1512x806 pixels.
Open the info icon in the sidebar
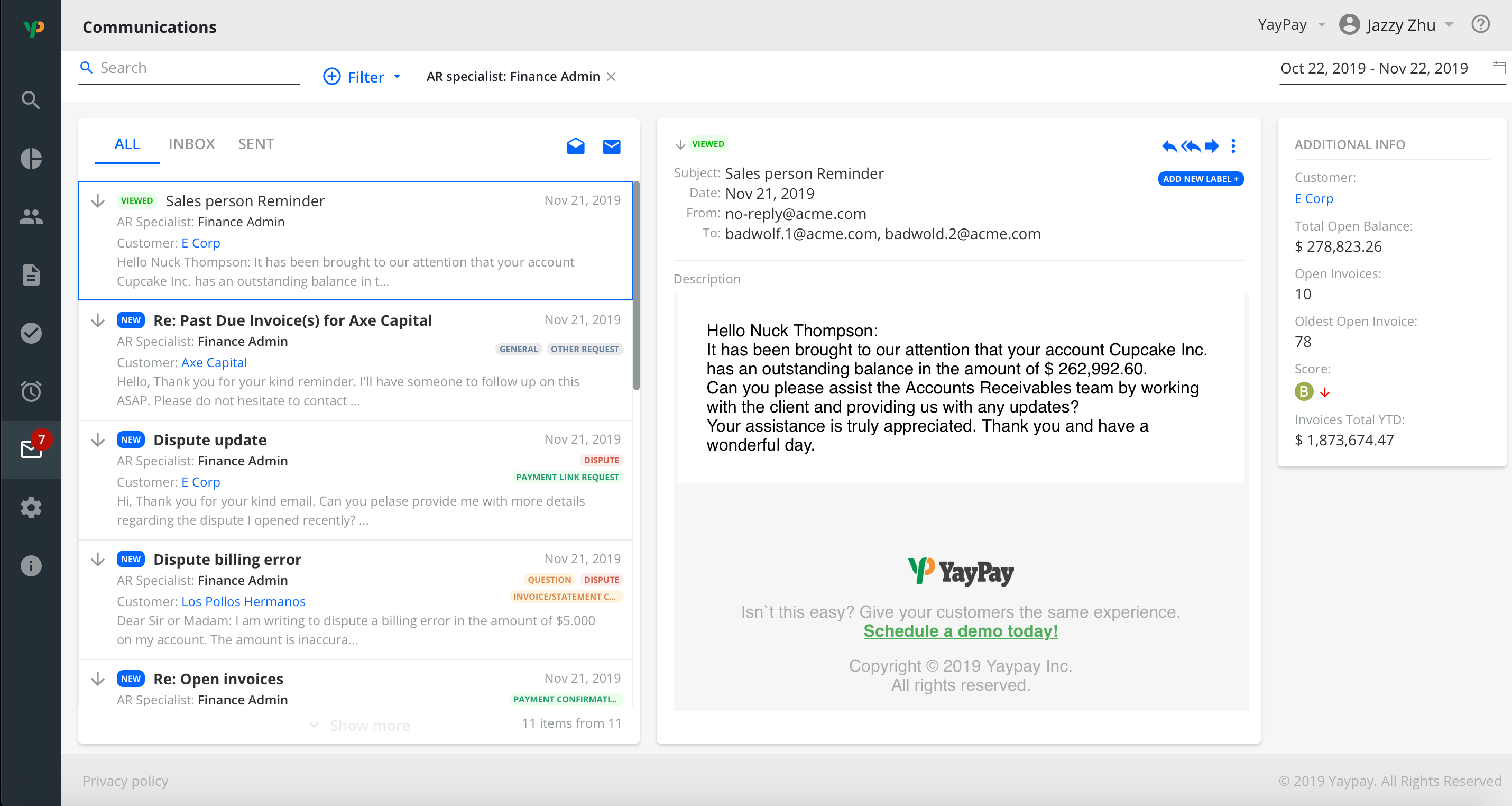tap(31, 566)
